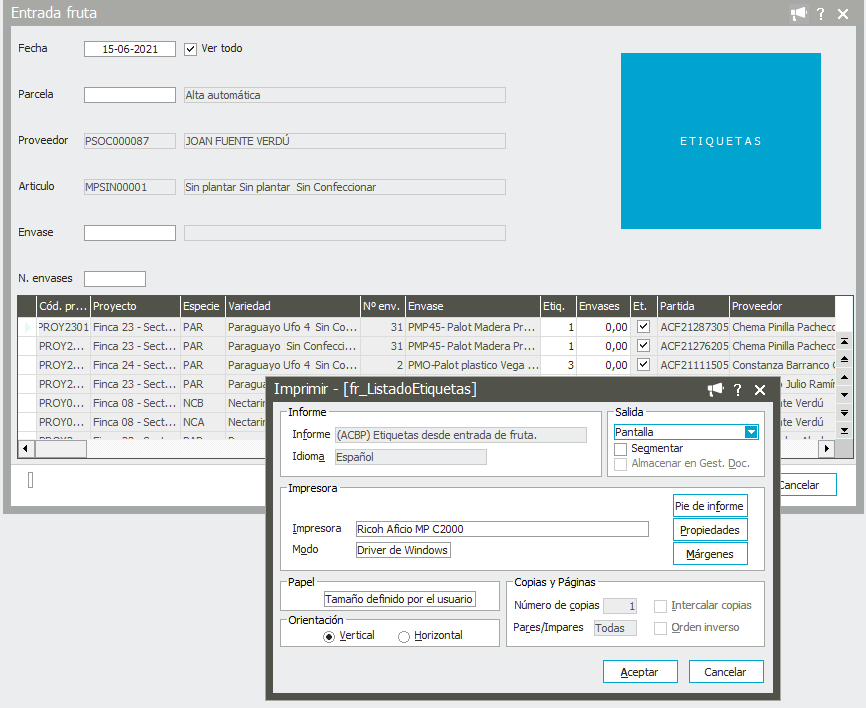Click the Parcela input field

pyautogui.click(x=130, y=95)
